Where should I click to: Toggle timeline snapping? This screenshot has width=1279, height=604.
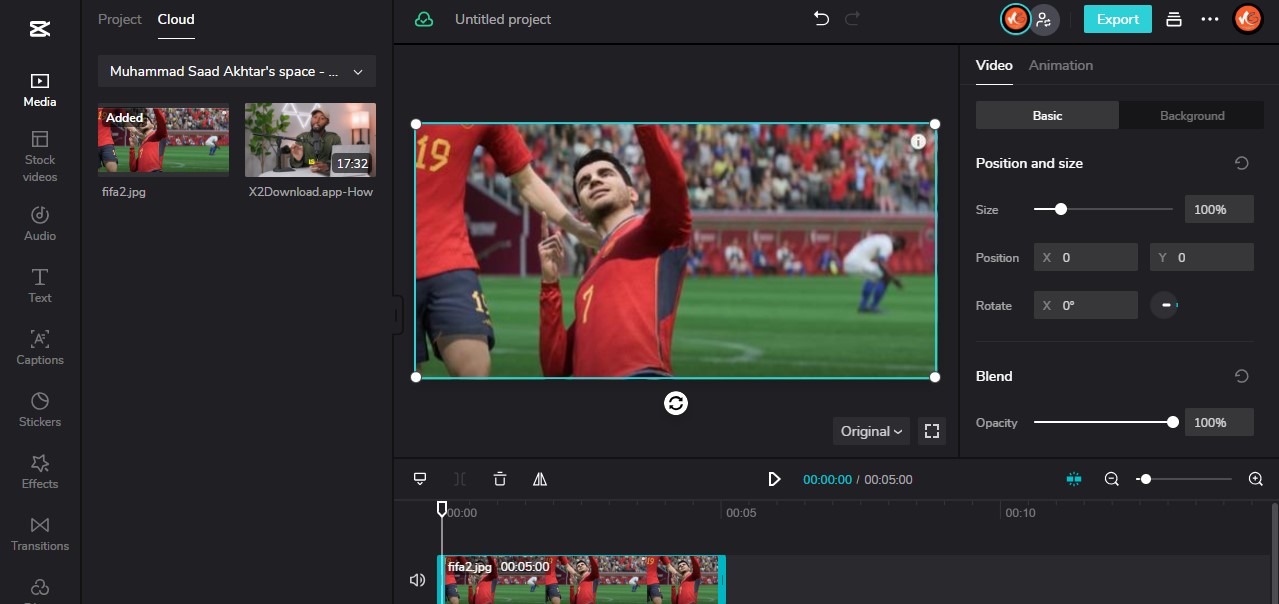click(x=1074, y=479)
